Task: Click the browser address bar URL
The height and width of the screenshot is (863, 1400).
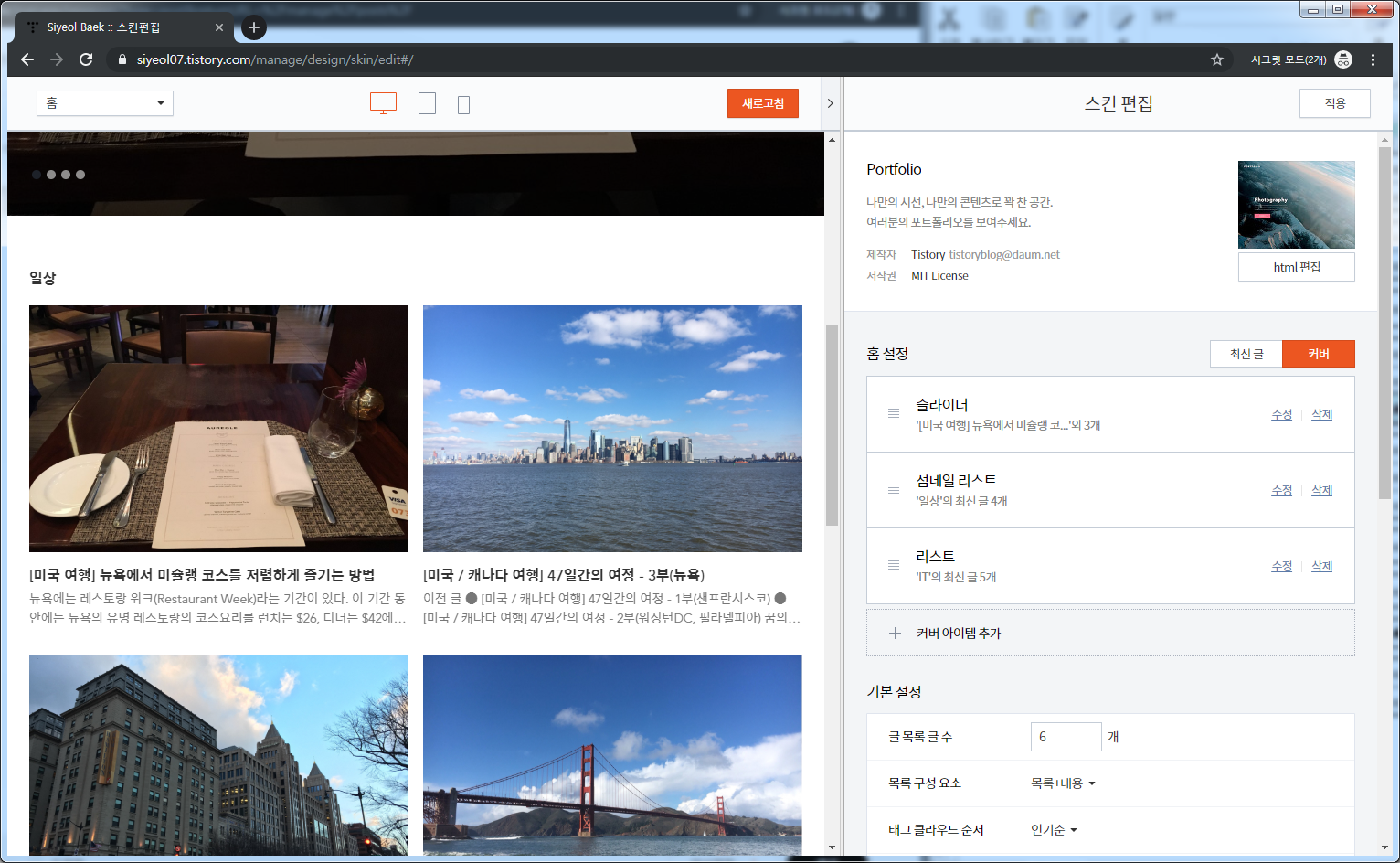Action: pos(275,59)
